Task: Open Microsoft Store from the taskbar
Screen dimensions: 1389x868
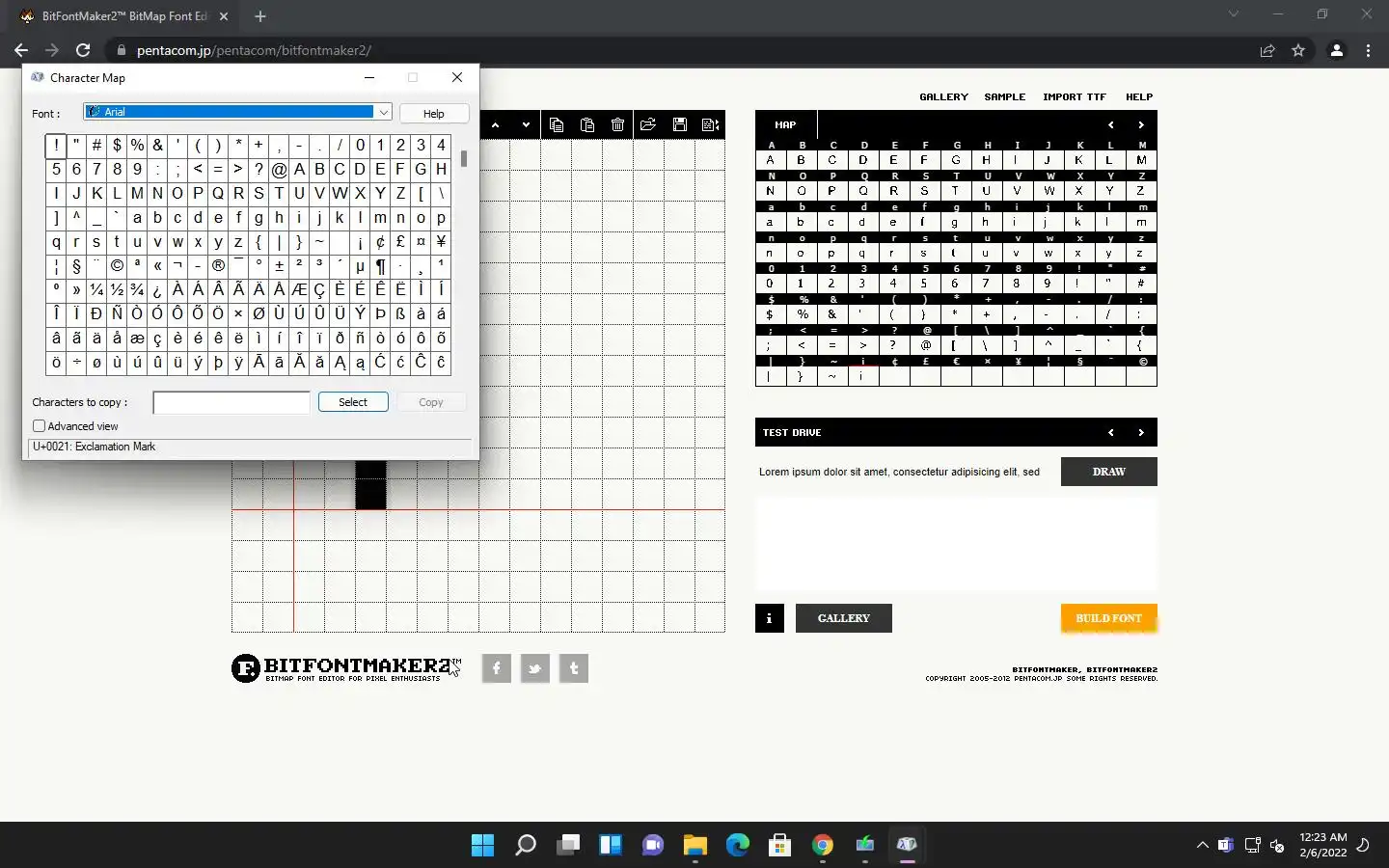Action: pyautogui.click(x=780, y=845)
